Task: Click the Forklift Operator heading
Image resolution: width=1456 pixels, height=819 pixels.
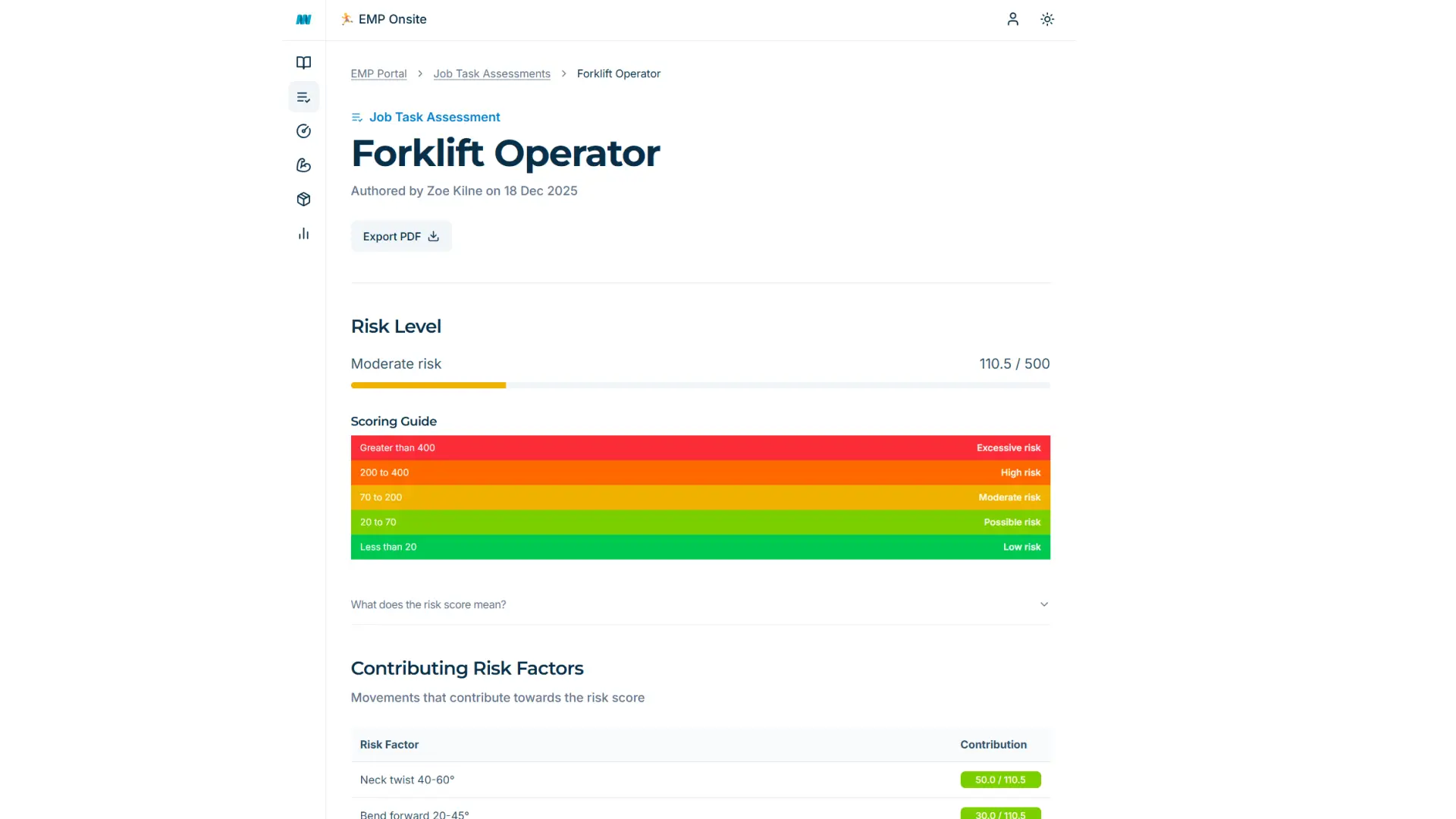Action: click(x=505, y=153)
